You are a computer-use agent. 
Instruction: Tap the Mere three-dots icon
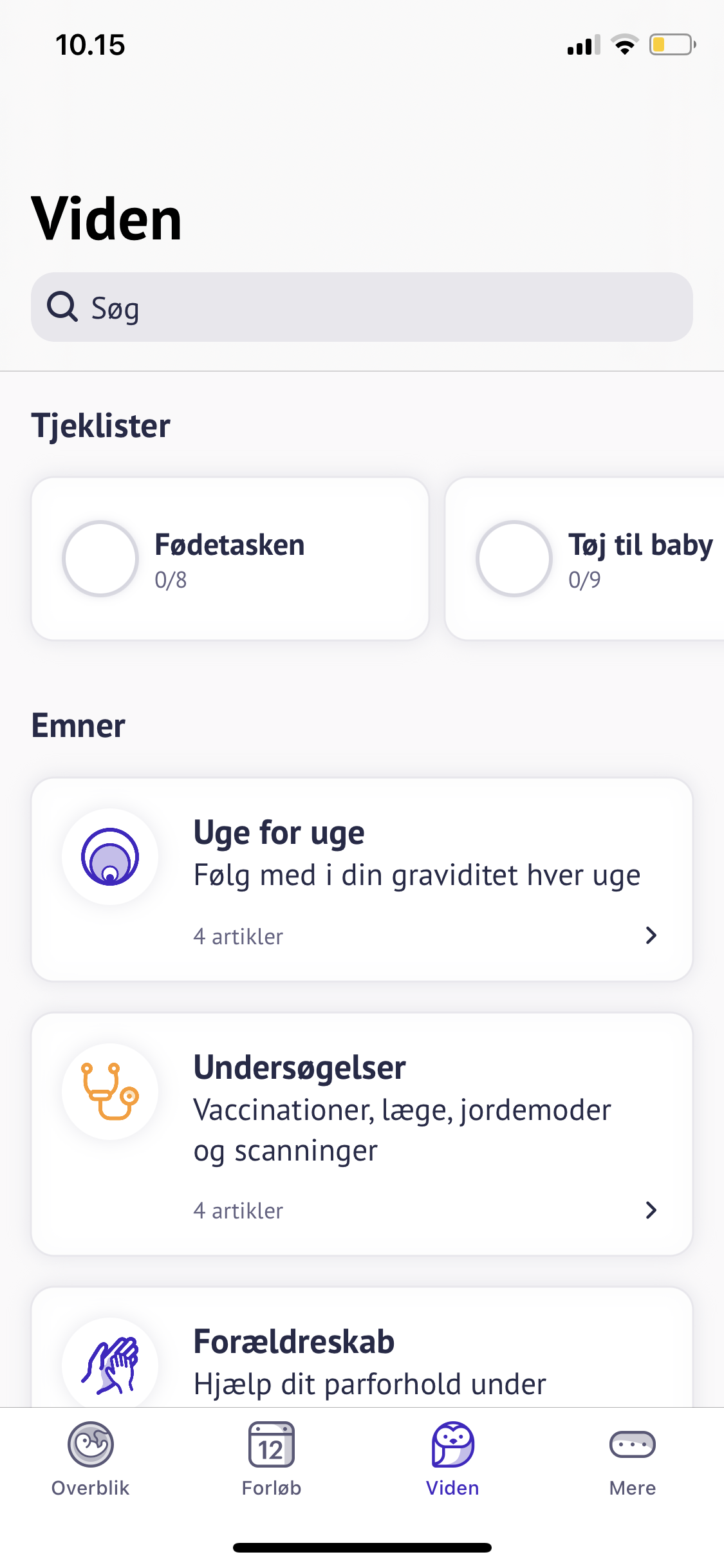click(x=633, y=1444)
